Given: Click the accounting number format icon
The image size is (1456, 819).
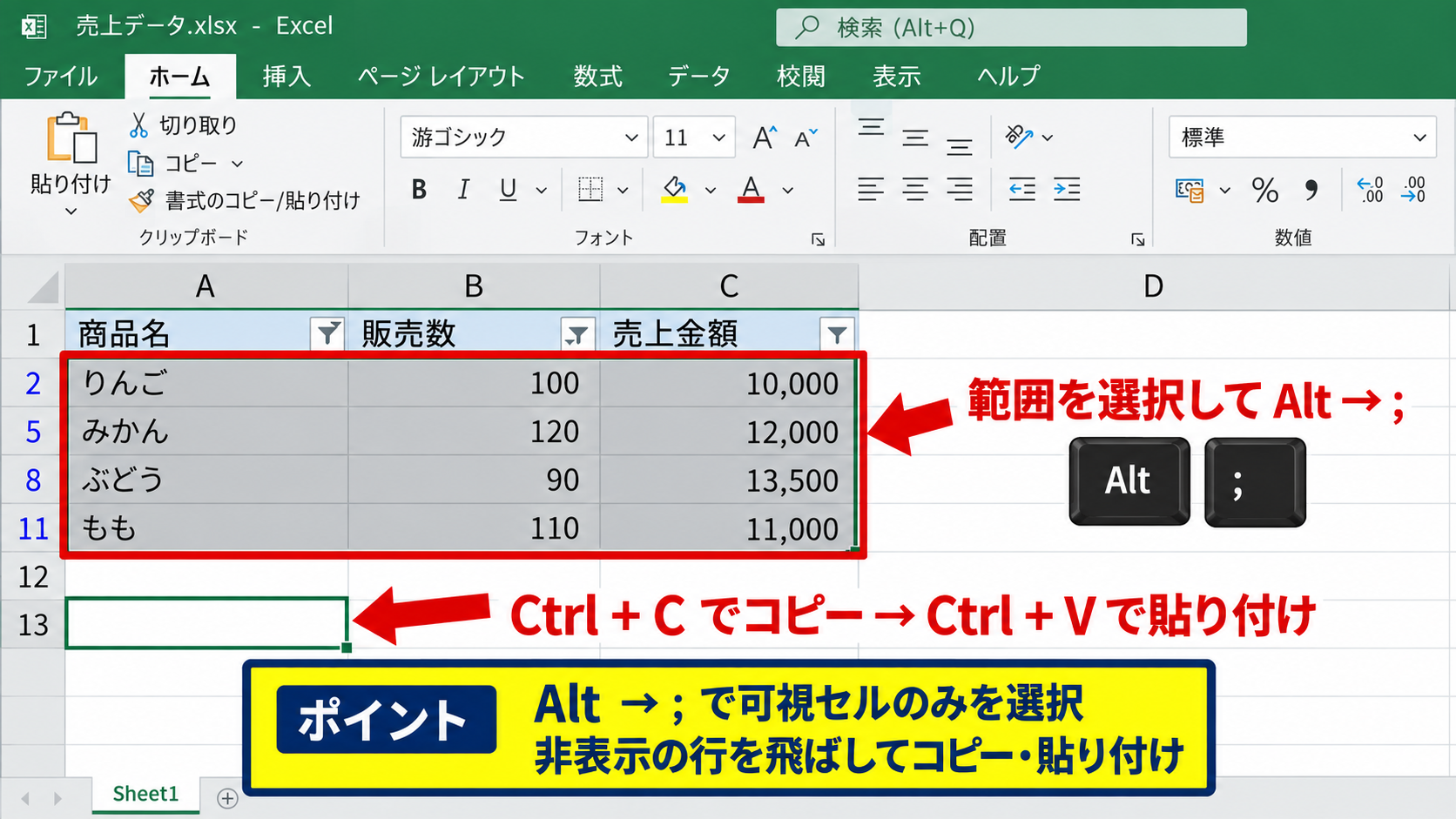Looking at the screenshot, I should click(1190, 190).
